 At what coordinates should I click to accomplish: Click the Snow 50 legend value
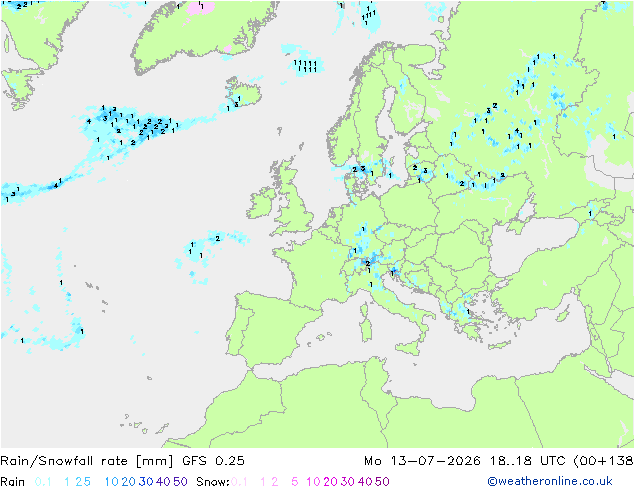(x=382, y=482)
